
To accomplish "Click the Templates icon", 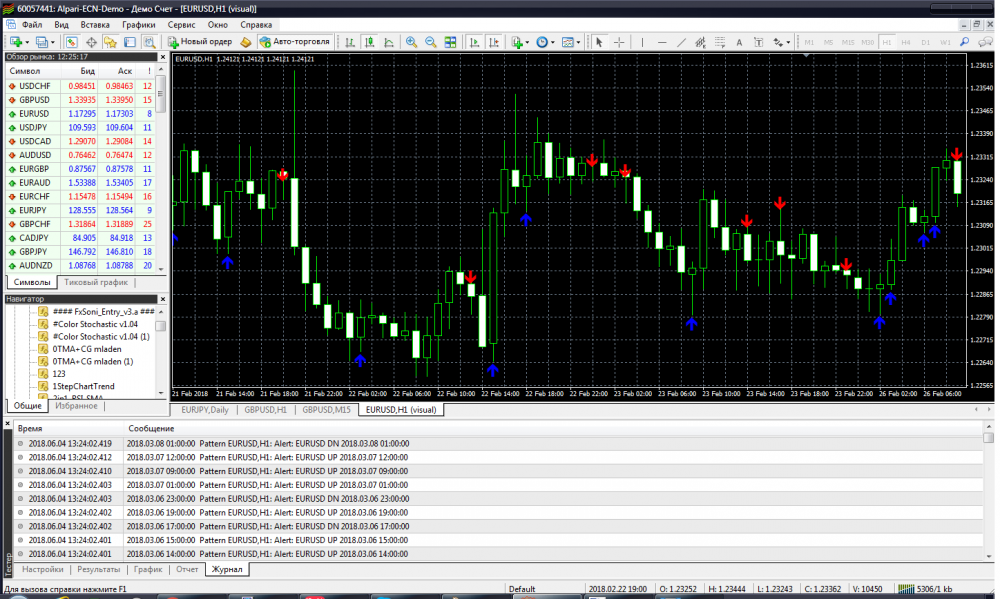I will [x=568, y=42].
